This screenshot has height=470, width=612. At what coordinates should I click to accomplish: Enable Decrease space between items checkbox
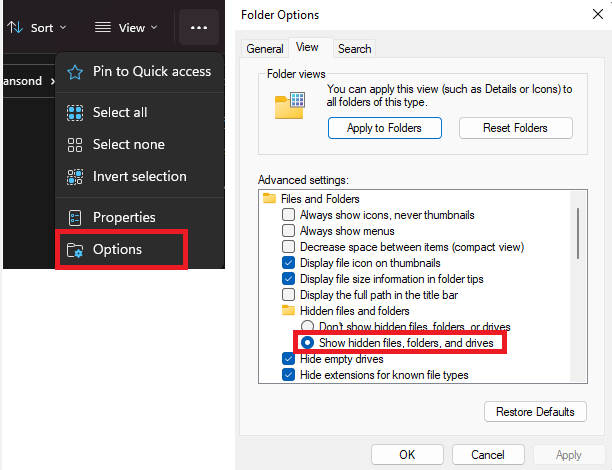tap(288, 246)
